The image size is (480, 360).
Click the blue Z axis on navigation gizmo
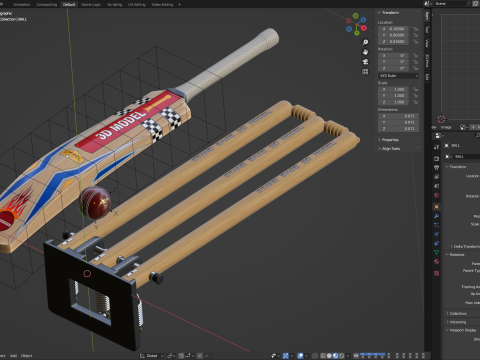(x=363, y=20)
